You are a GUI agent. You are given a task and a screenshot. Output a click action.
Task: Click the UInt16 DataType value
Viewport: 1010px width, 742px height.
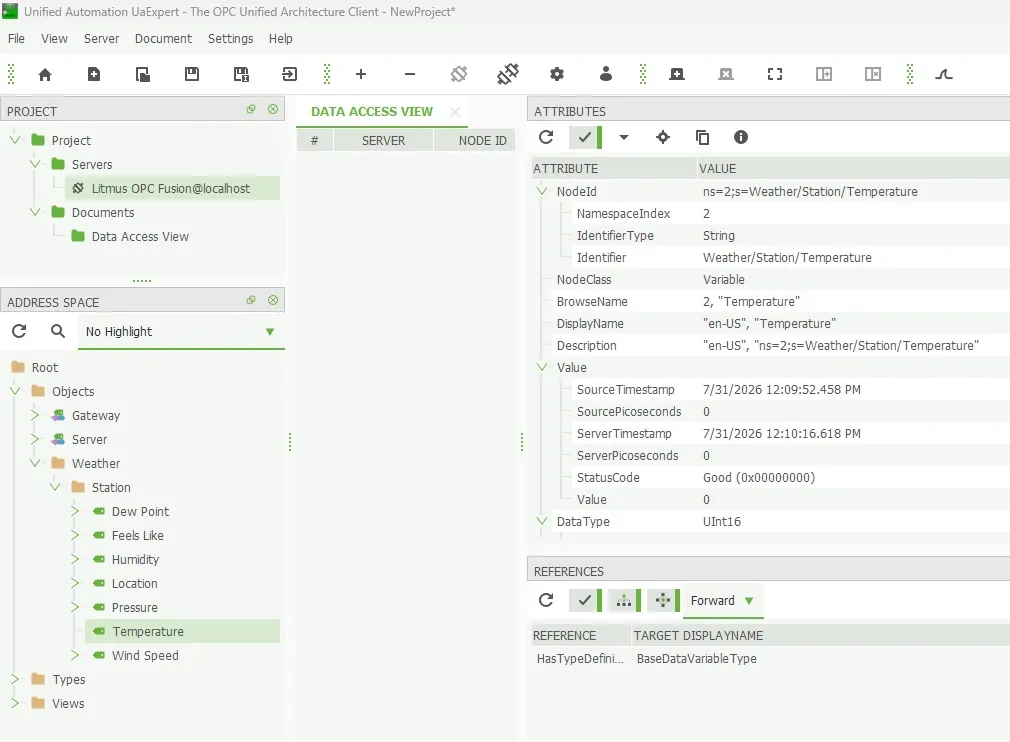point(722,521)
